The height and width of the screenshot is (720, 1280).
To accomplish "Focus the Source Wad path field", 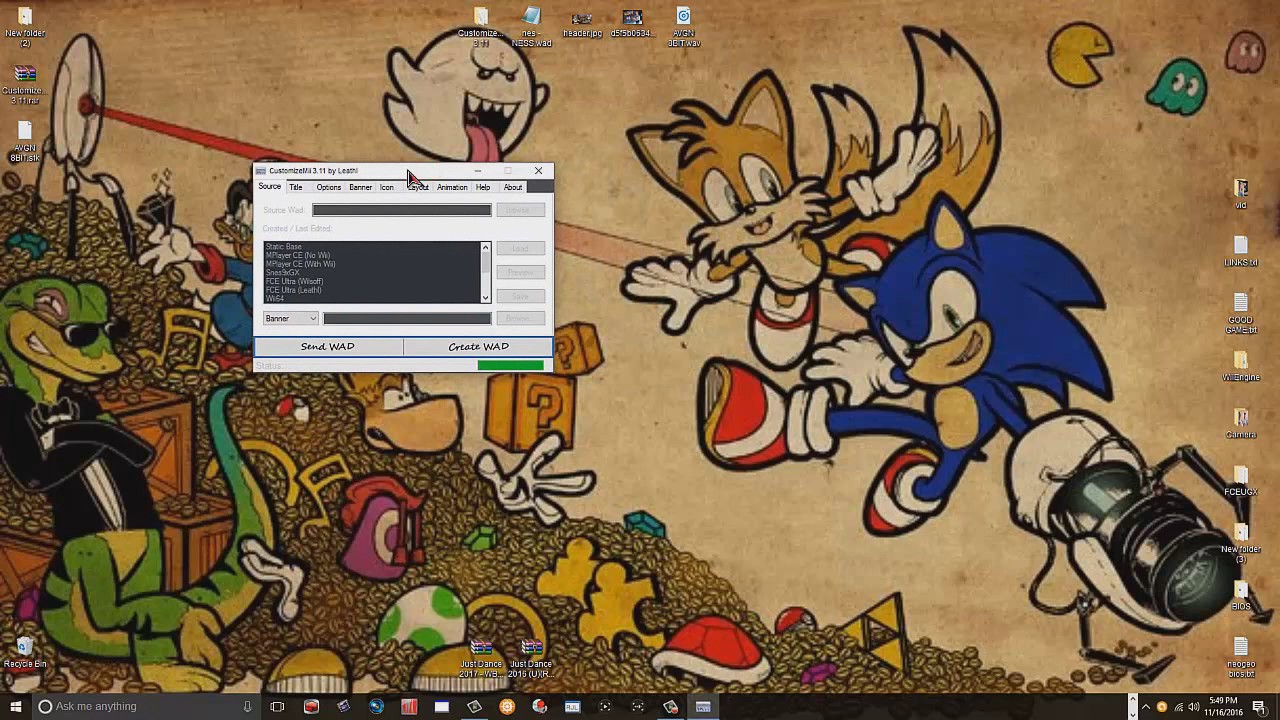I will pyautogui.click(x=401, y=210).
